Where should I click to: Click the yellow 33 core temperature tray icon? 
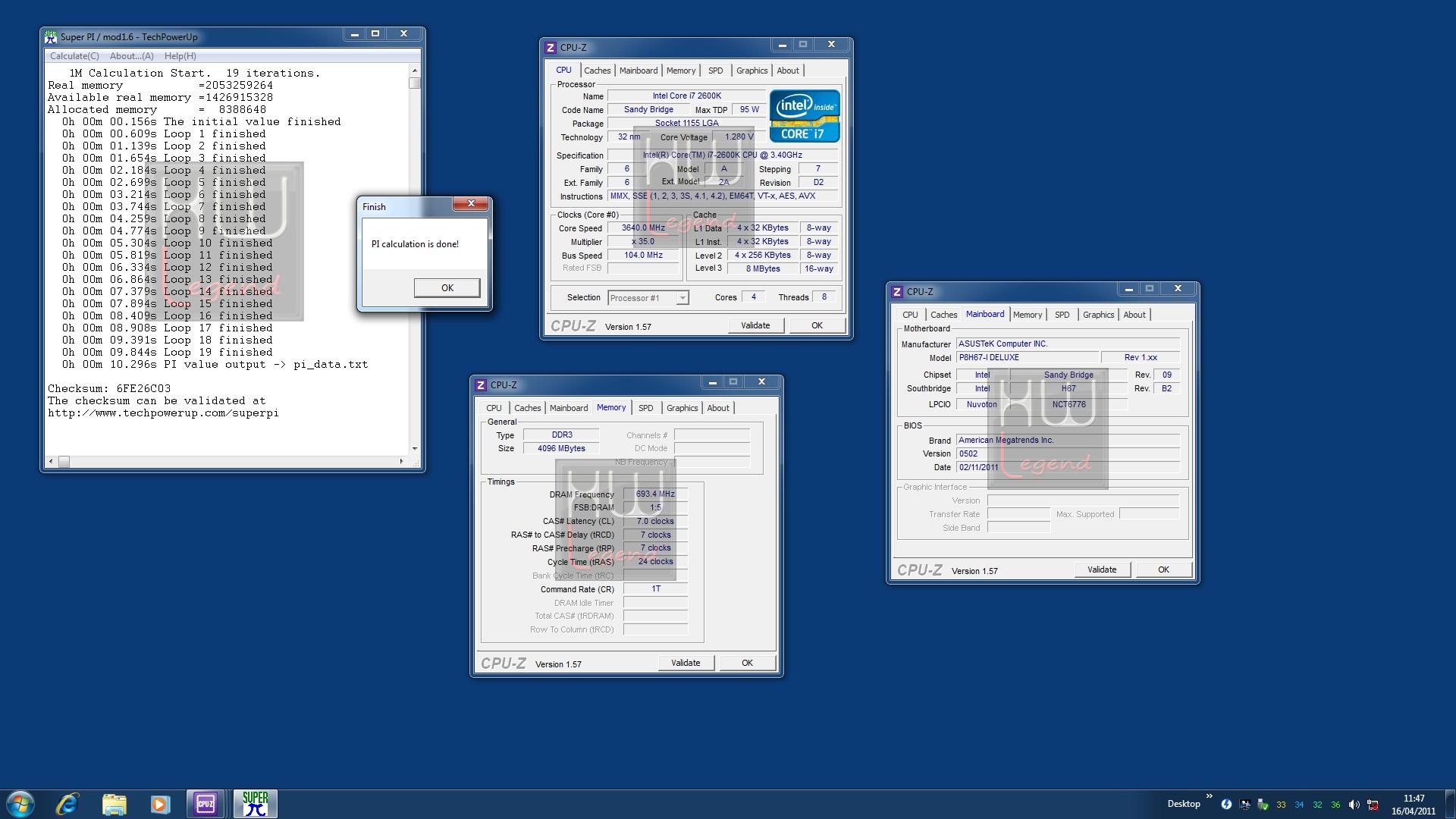(1281, 805)
